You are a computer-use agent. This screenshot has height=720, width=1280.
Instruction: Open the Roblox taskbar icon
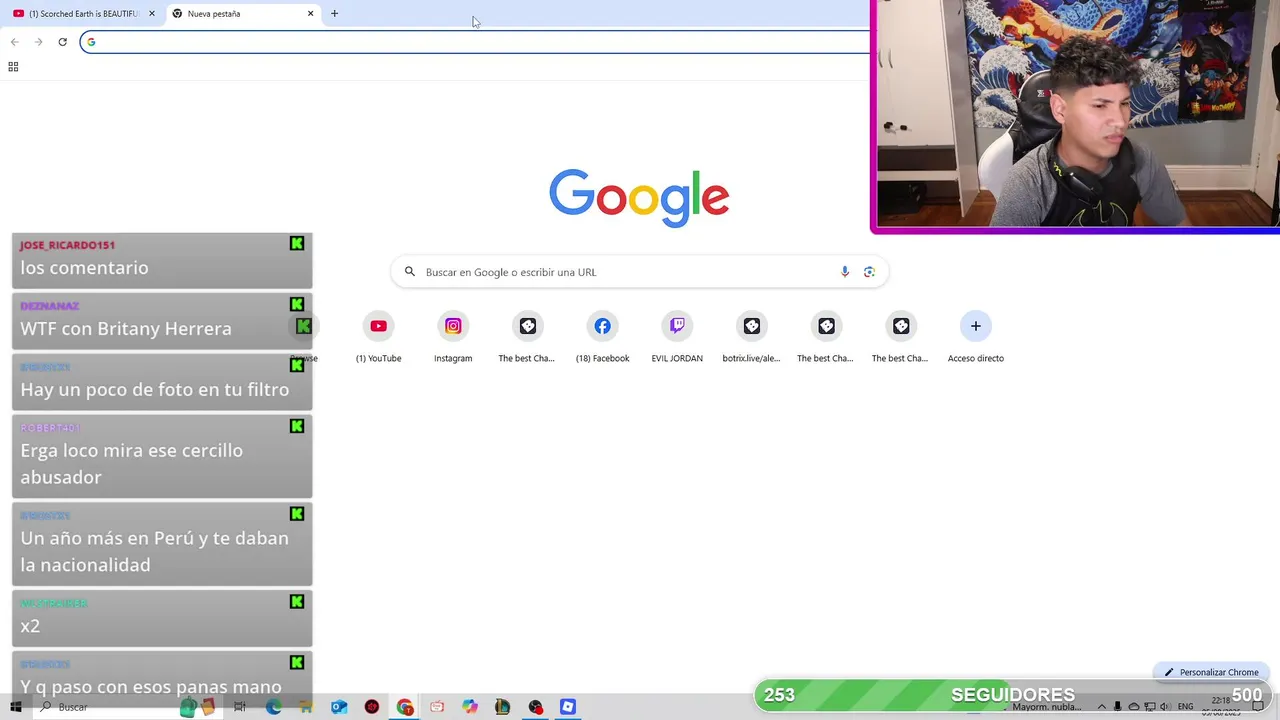[568, 707]
